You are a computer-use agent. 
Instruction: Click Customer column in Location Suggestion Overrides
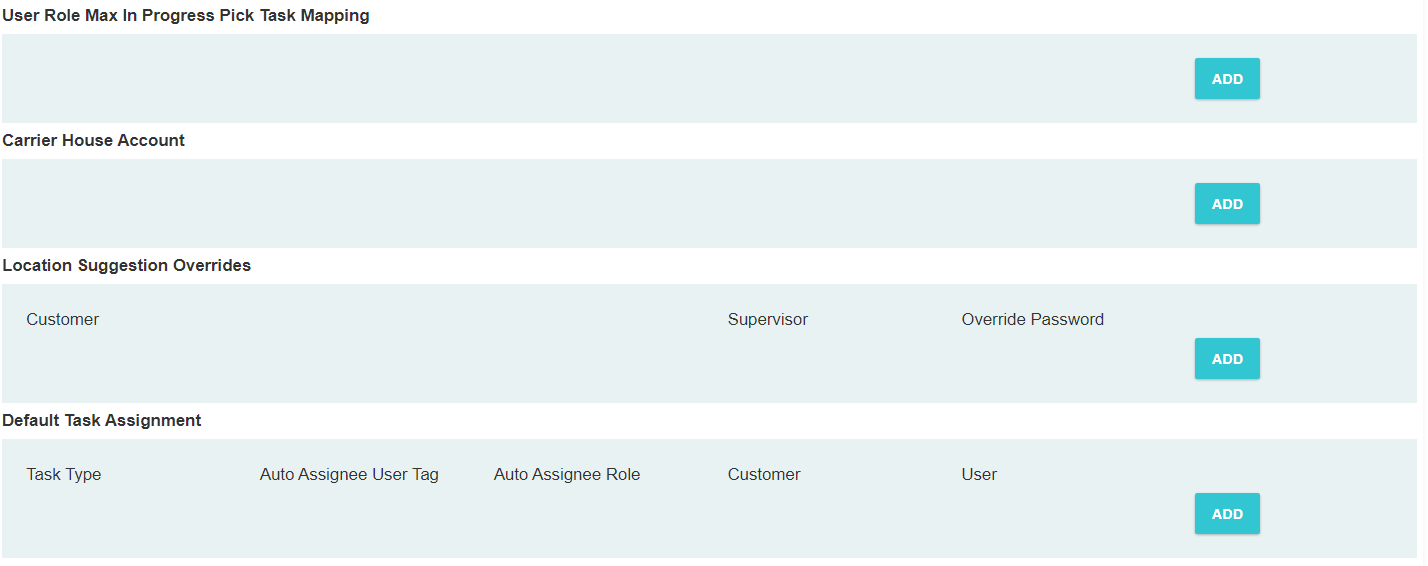click(63, 320)
